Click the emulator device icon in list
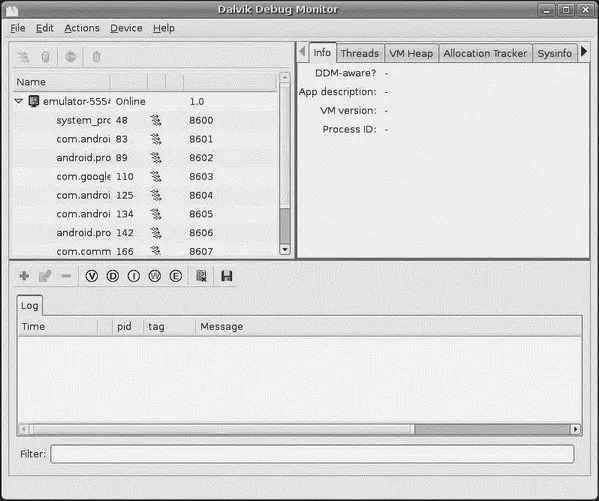The width and height of the screenshot is (599, 501). click(x=34, y=101)
